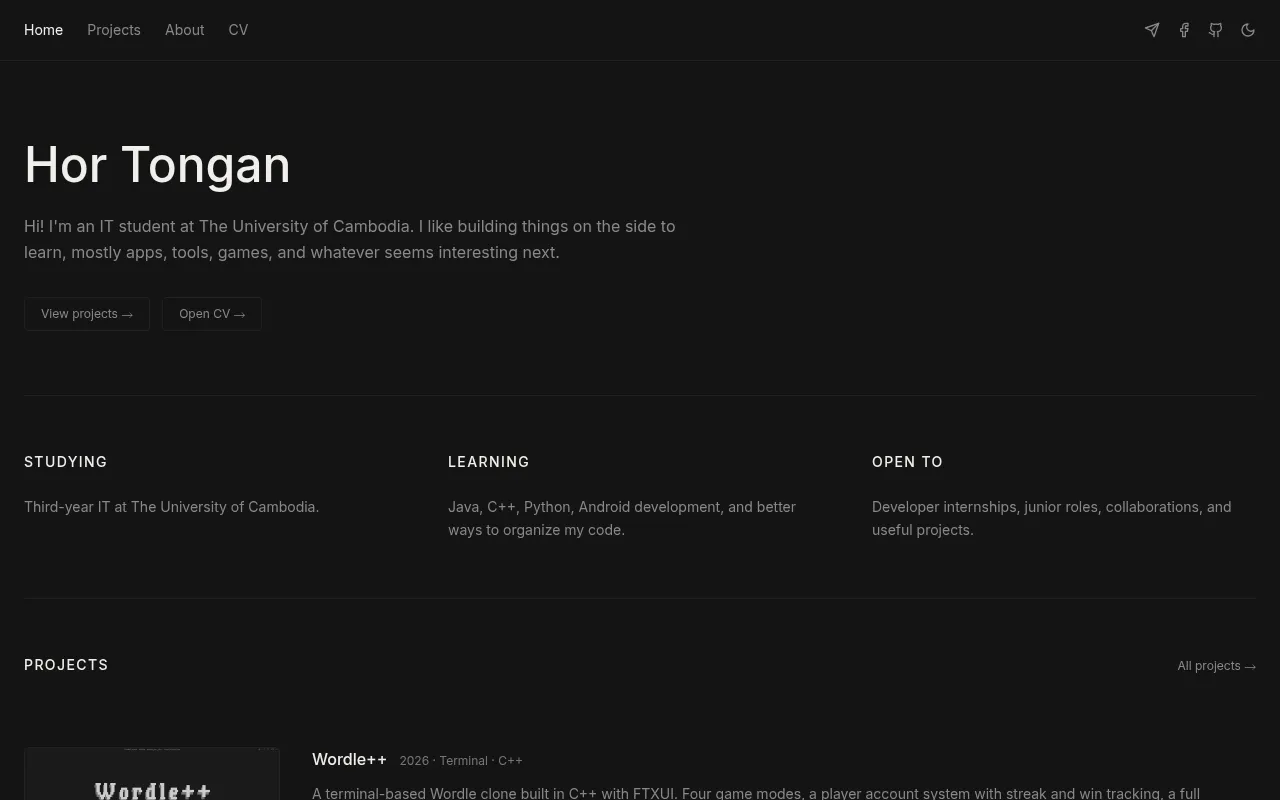Open the Telegram paper-plane icon link
This screenshot has width=1280, height=800.
click(x=1152, y=30)
